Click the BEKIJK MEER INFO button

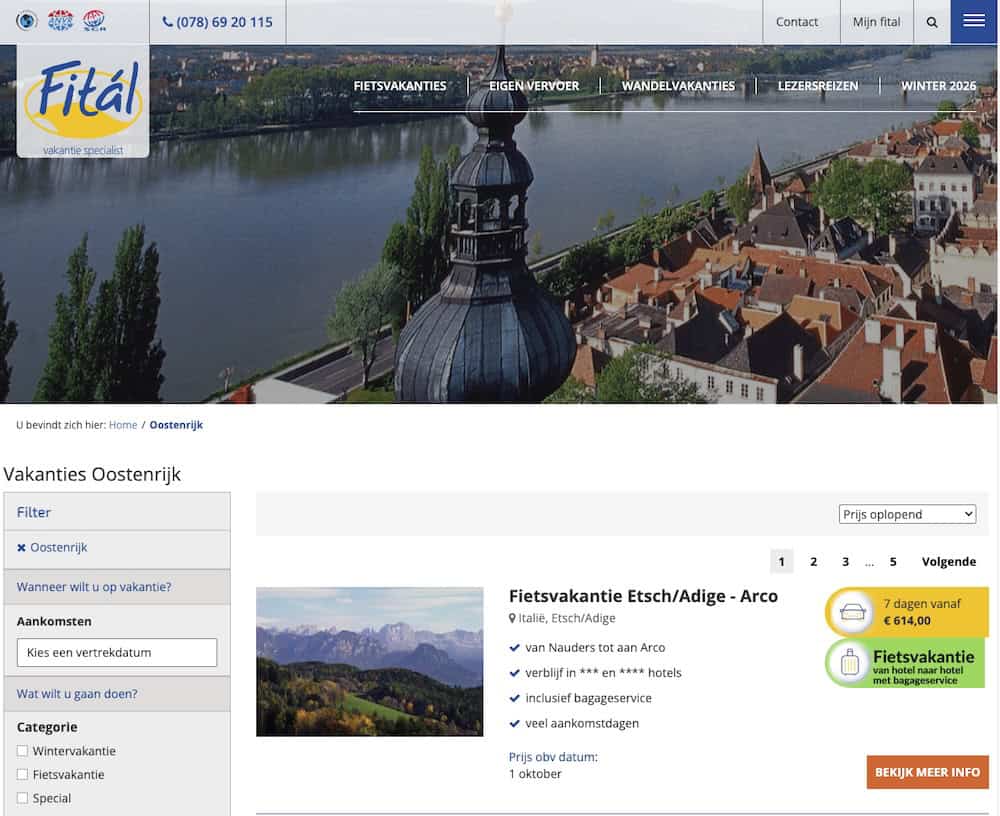tap(927, 772)
